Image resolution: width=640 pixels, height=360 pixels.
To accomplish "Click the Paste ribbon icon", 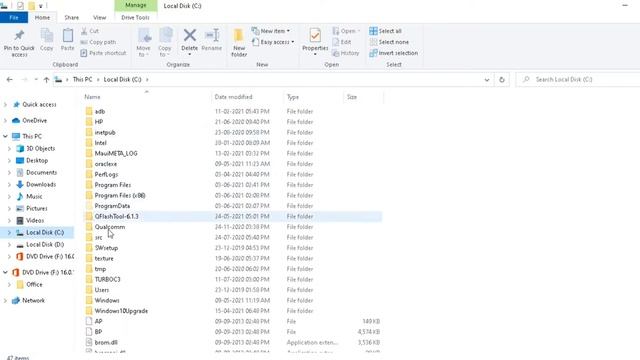I will click(x=67, y=36).
